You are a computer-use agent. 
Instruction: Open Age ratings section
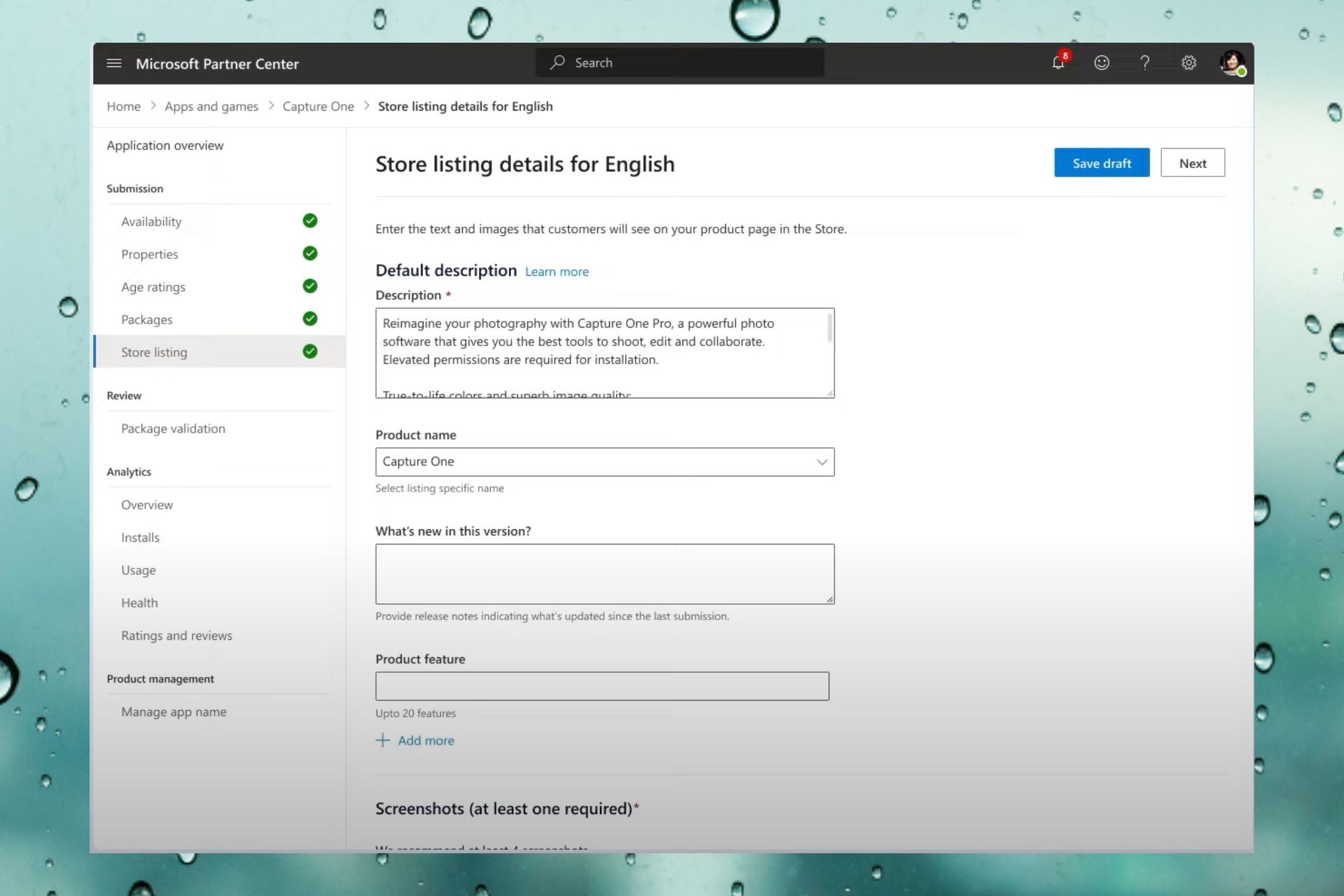pyautogui.click(x=153, y=287)
